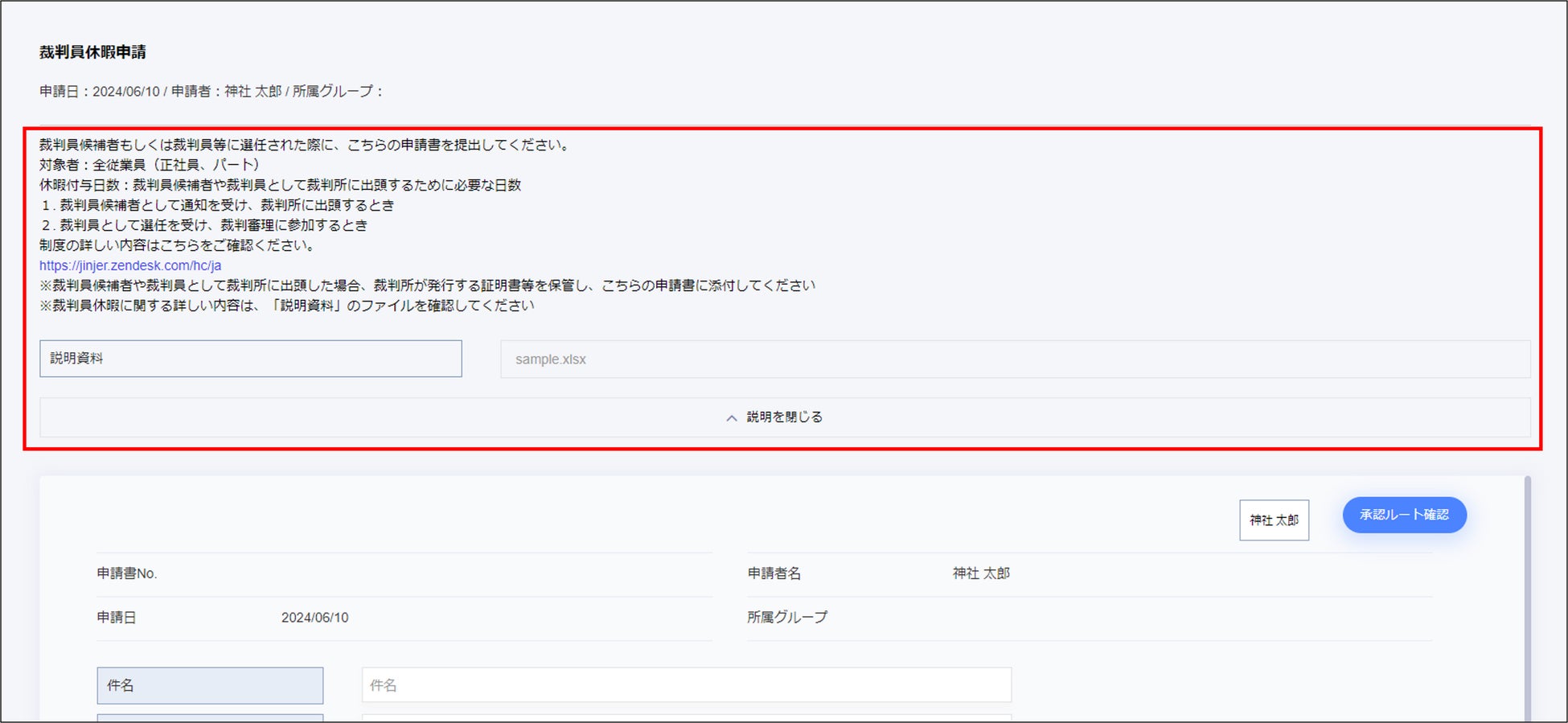Collapse the description with 説明を閉じる
The height and width of the screenshot is (723, 1568).
(785, 417)
